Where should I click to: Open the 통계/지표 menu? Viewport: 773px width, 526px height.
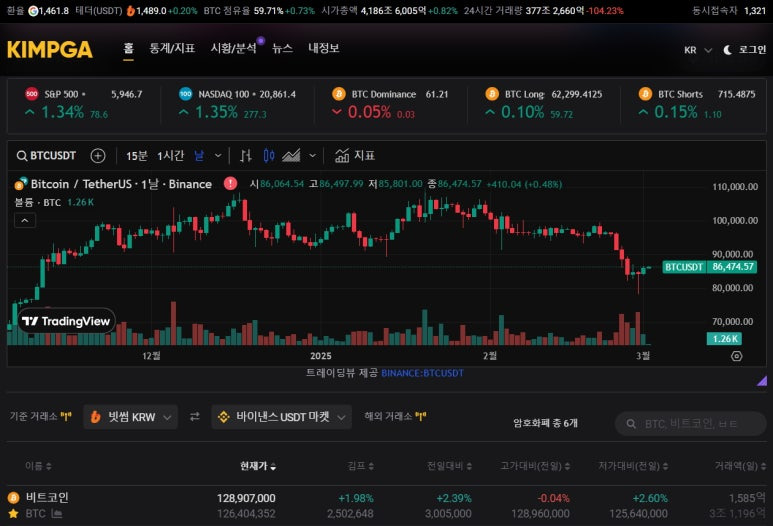172,48
